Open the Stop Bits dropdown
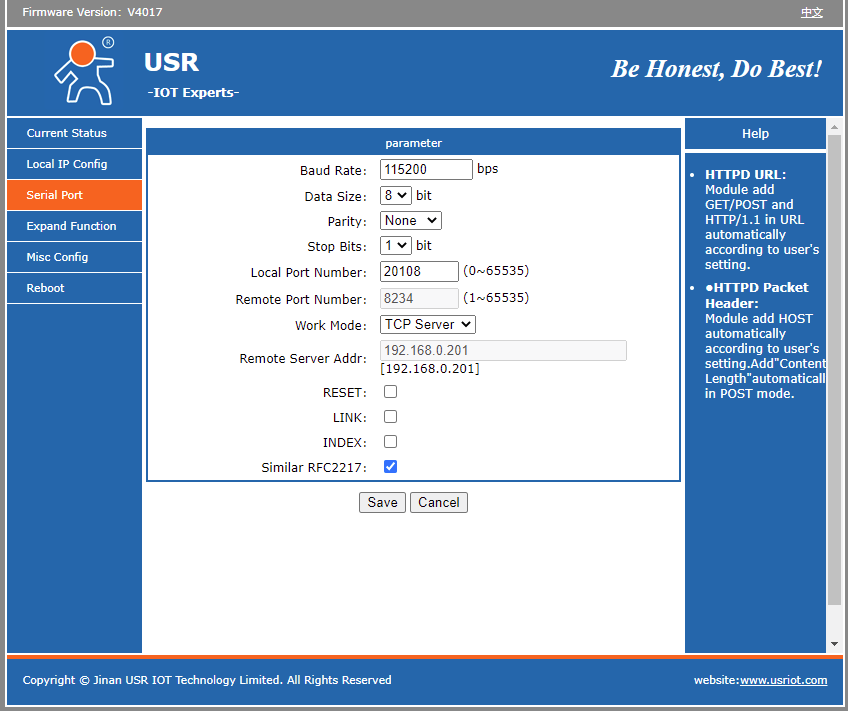Image resolution: width=848 pixels, height=711 pixels. pos(396,245)
